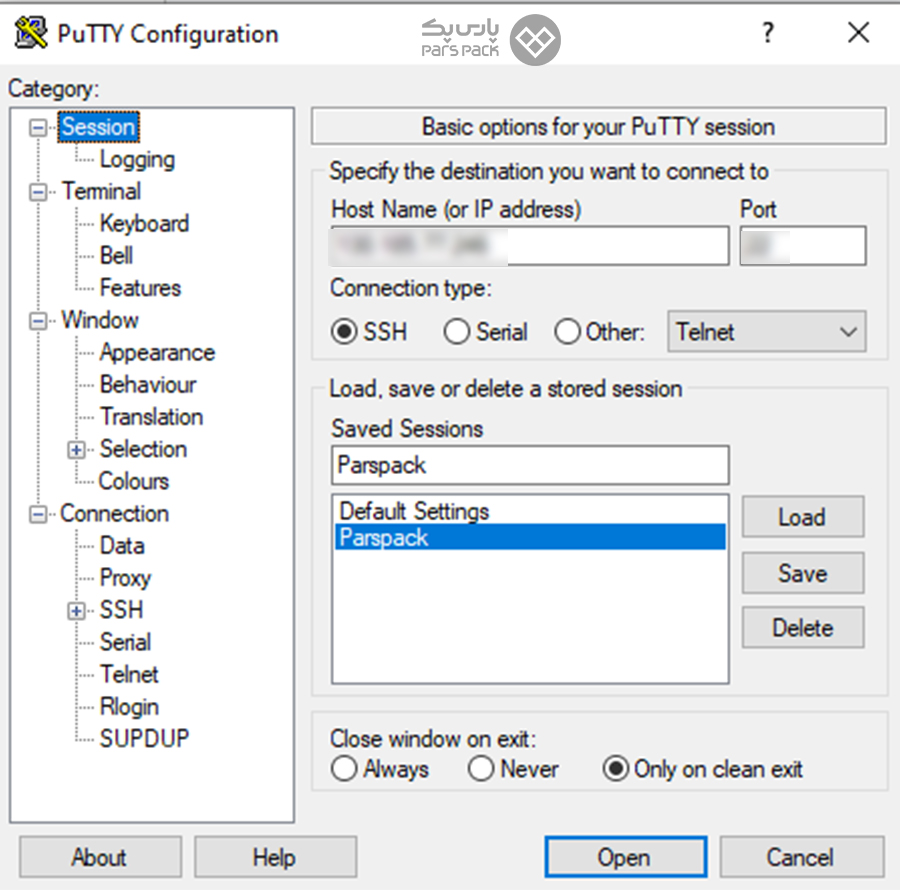Image resolution: width=900 pixels, height=890 pixels.
Task: Select Default Settings in sessions list
Action: click(x=530, y=511)
